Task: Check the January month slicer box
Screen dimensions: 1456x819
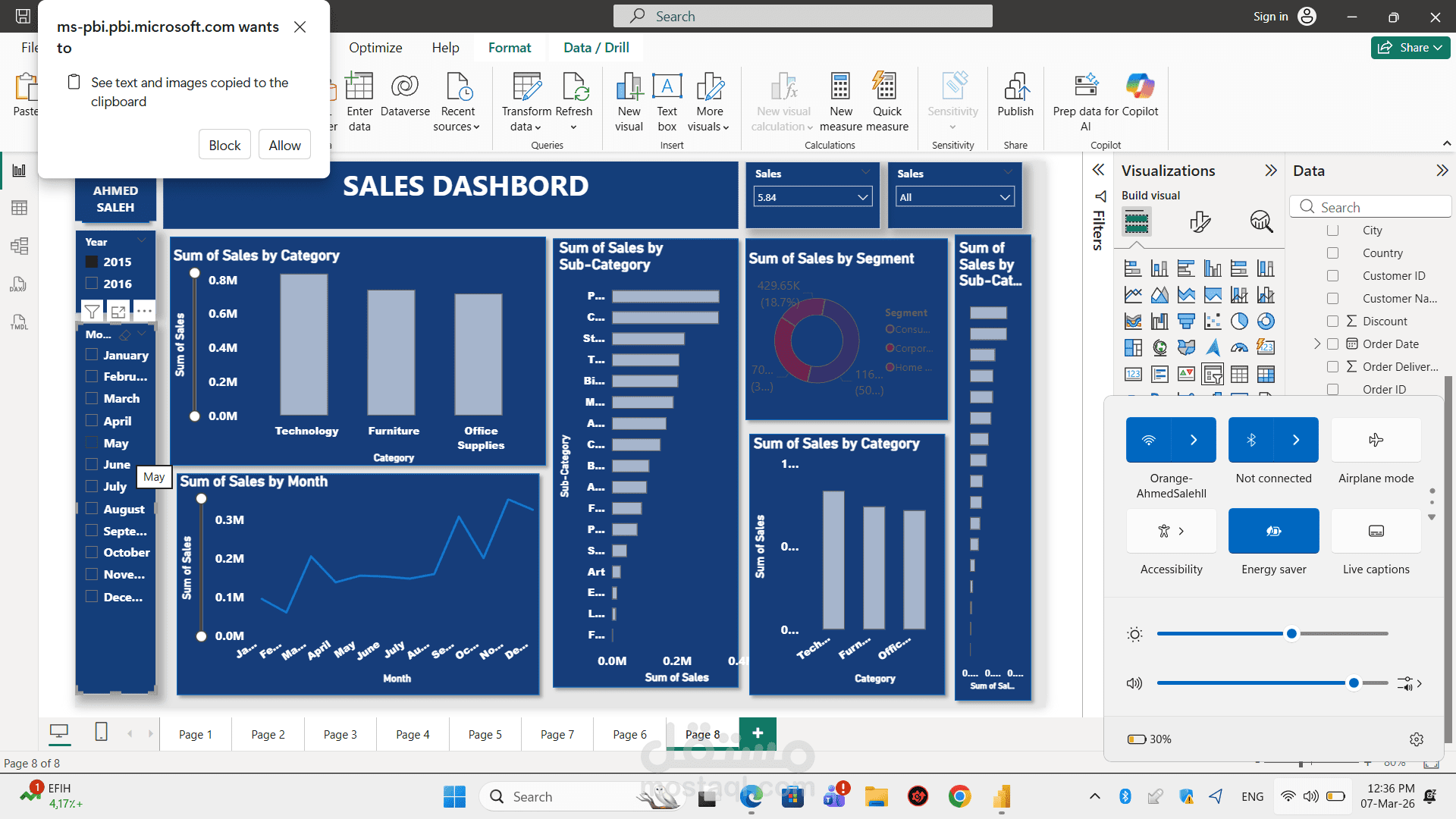Action: click(x=92, y=355)
